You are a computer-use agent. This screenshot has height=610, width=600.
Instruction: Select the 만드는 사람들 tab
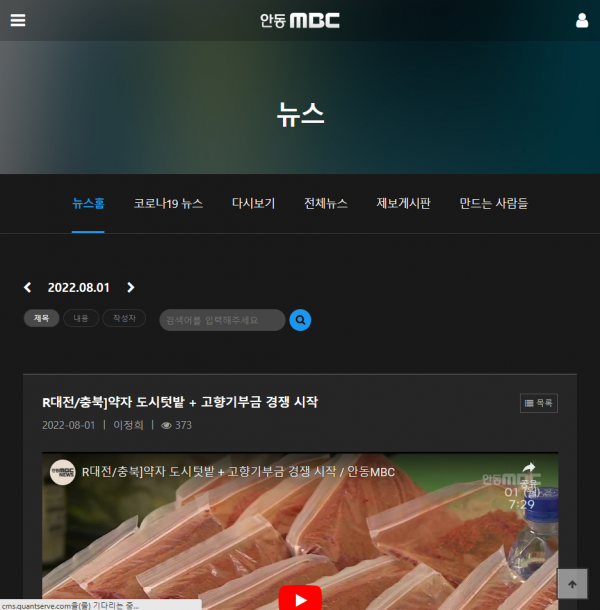(493, 203)
